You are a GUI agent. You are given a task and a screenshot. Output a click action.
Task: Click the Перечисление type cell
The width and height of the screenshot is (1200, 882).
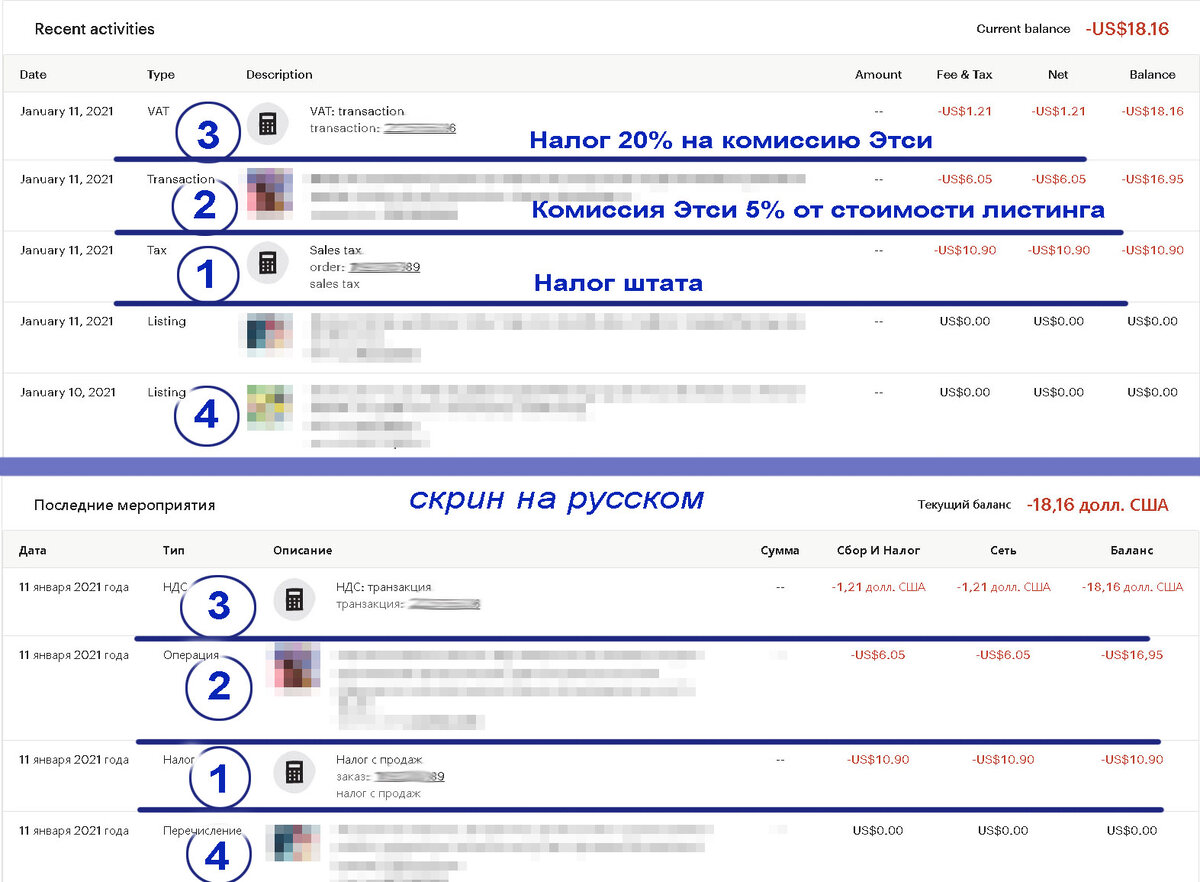(x=202, y=831)
